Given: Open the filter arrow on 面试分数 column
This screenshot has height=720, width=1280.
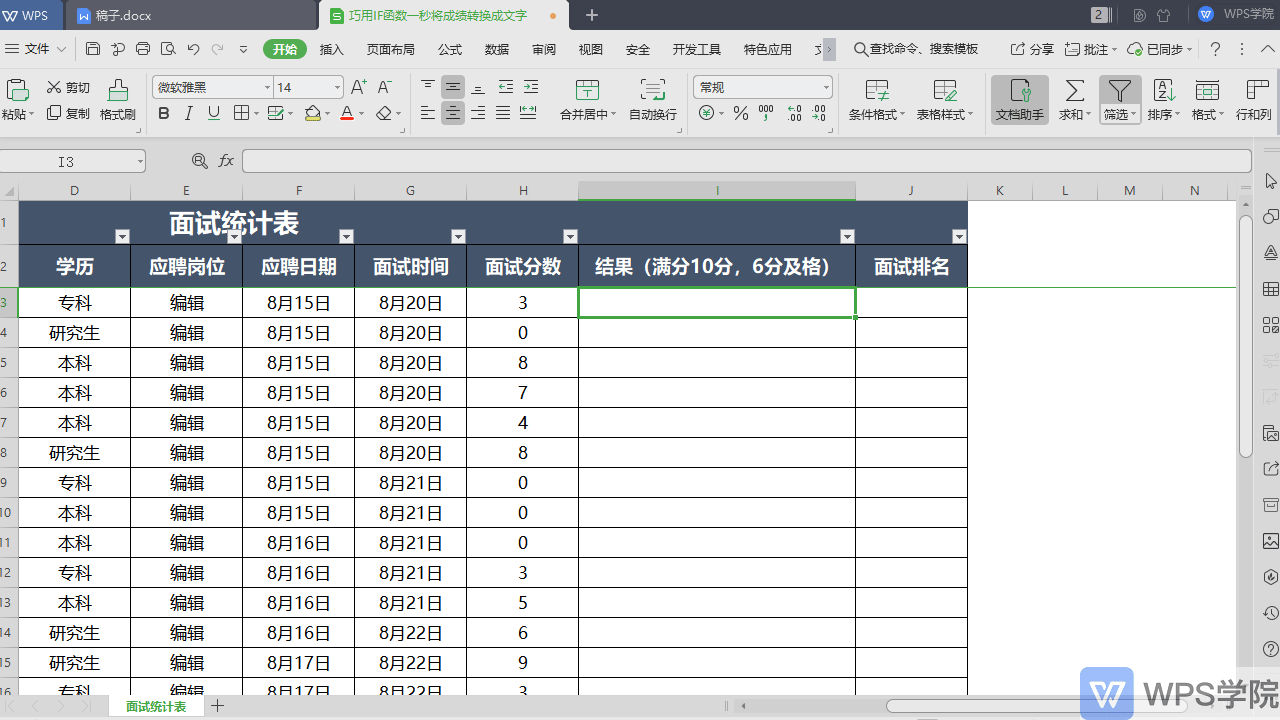Looking at the screenshot, I should tap(570, 236).
